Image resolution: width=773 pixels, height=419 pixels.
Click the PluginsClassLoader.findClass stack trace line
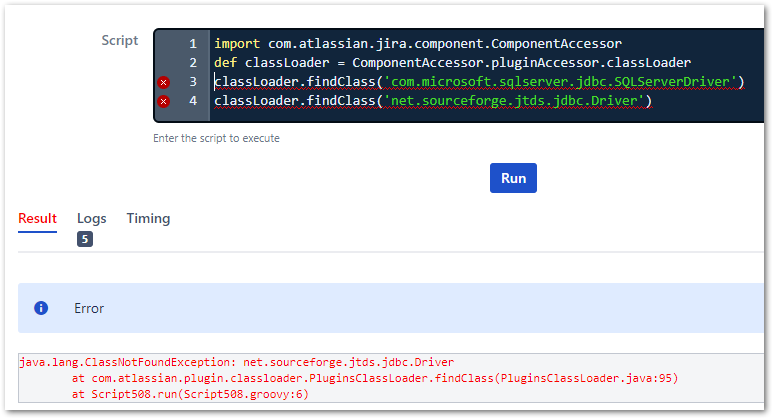(375, 378)
